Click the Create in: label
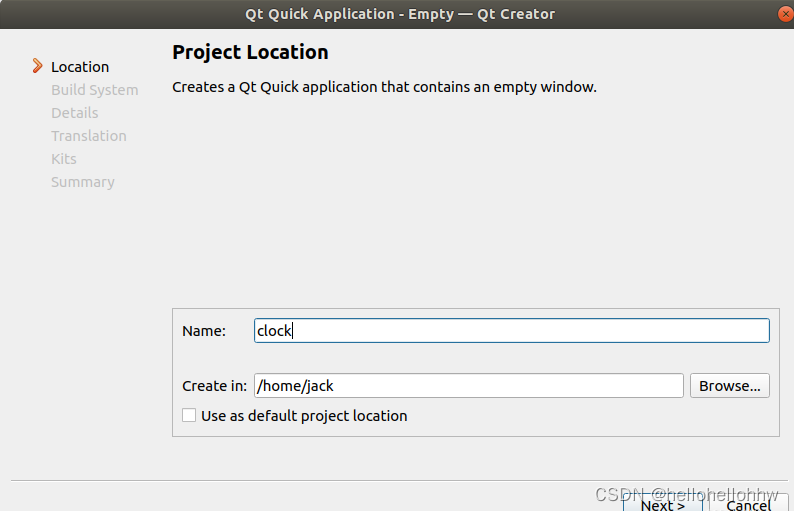Screen dimensions: 794x511 [x=215, y=386]
